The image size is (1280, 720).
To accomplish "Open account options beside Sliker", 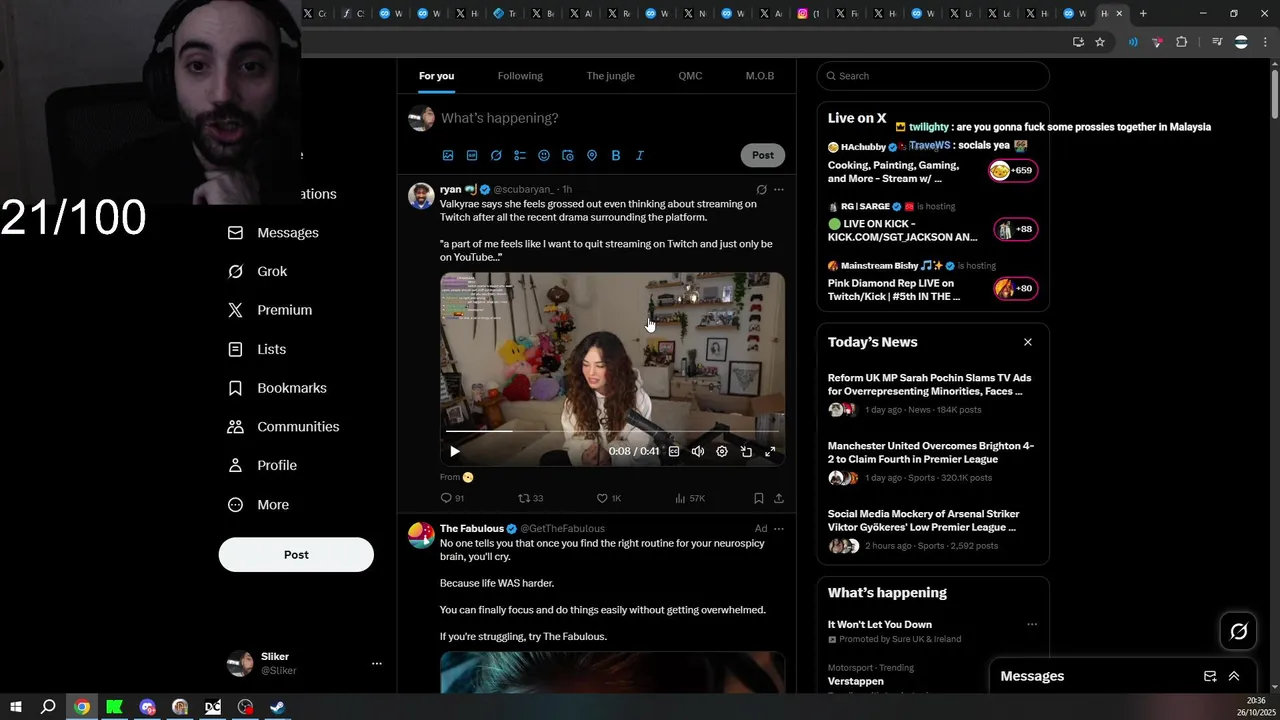I will tap(377, 664).
